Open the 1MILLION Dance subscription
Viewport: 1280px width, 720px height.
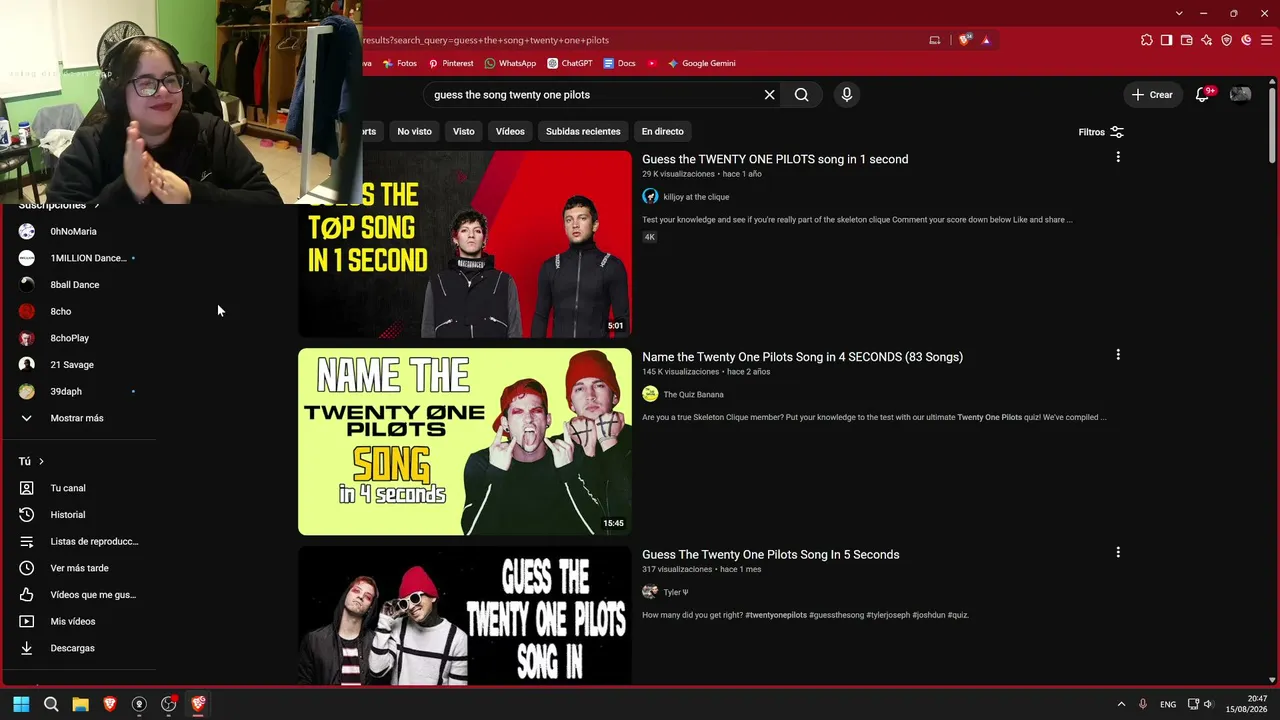coord(78,258)
